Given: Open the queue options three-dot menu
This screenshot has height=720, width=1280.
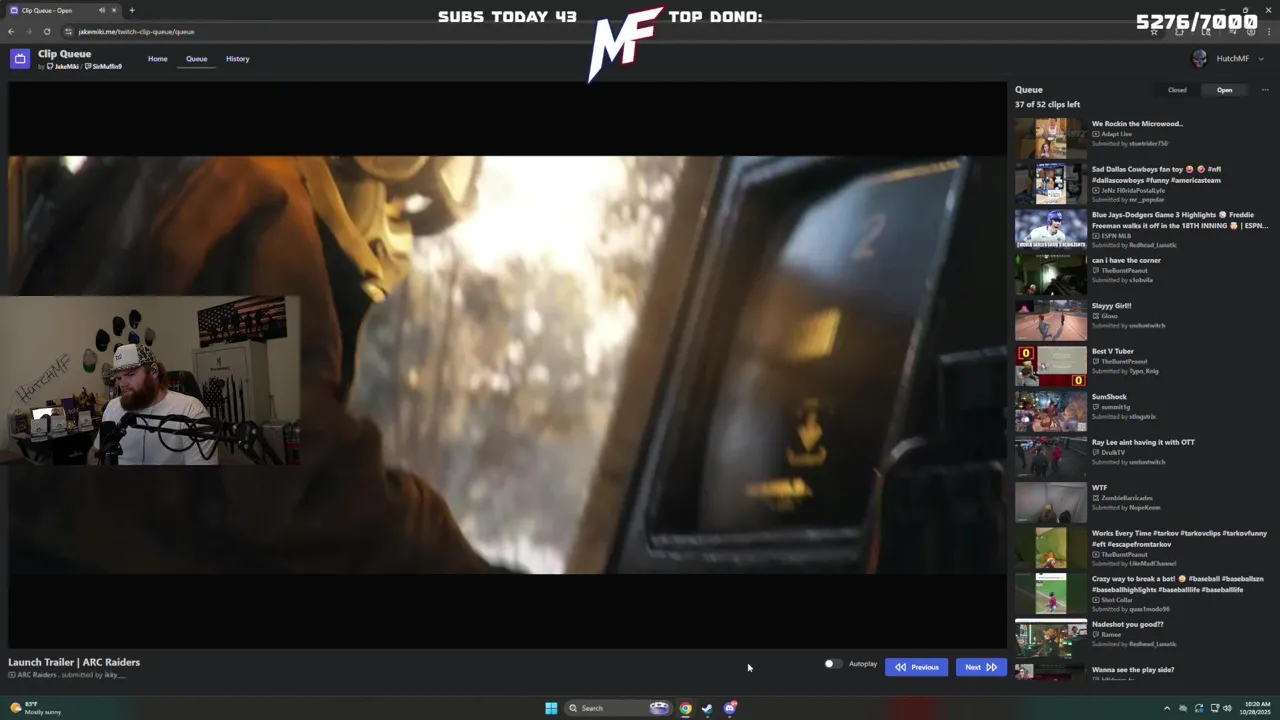Looking at the screenshot, I should (x=1265, y=90).
